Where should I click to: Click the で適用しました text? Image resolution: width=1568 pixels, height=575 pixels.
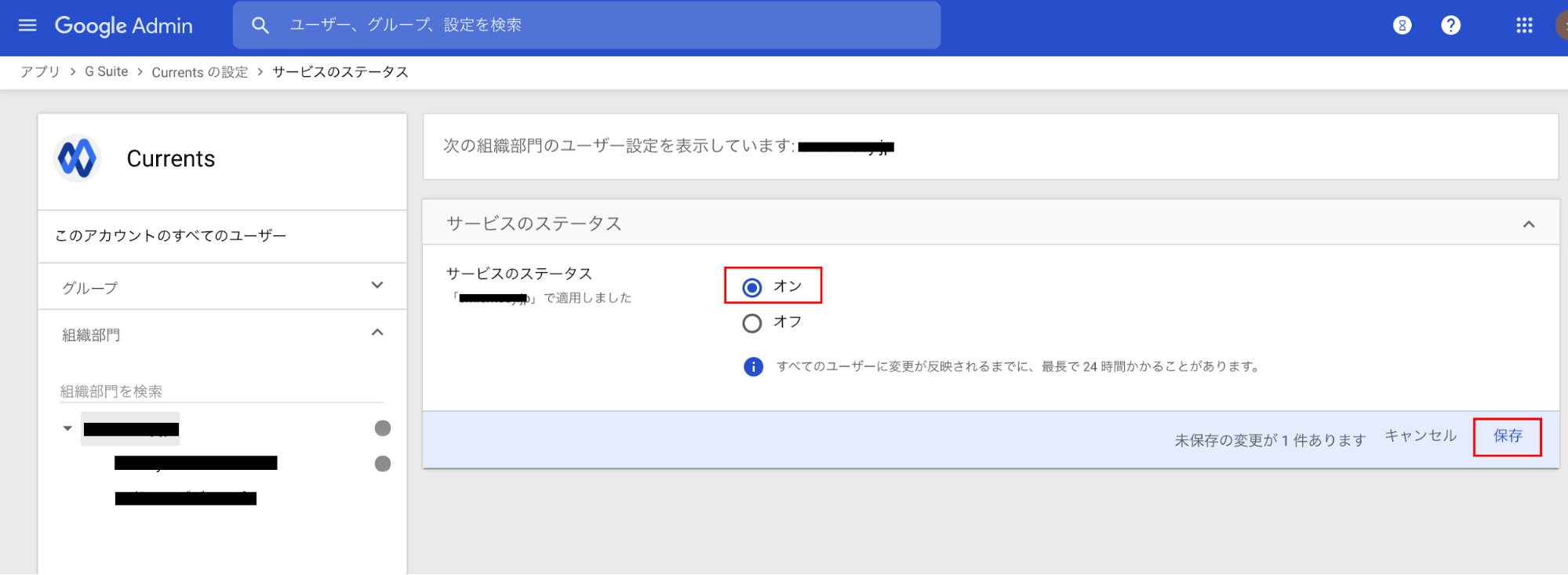(x=588, y=298)
